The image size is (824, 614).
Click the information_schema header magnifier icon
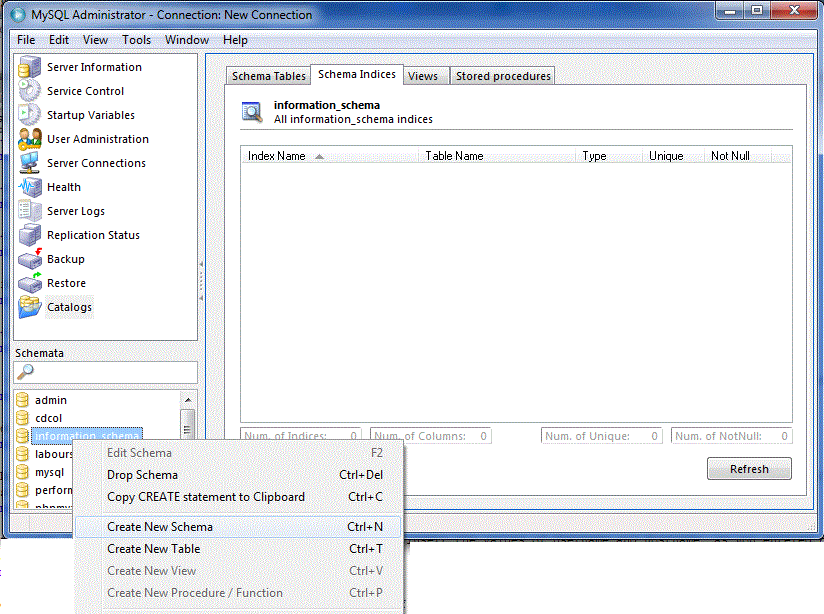[252, 112]
